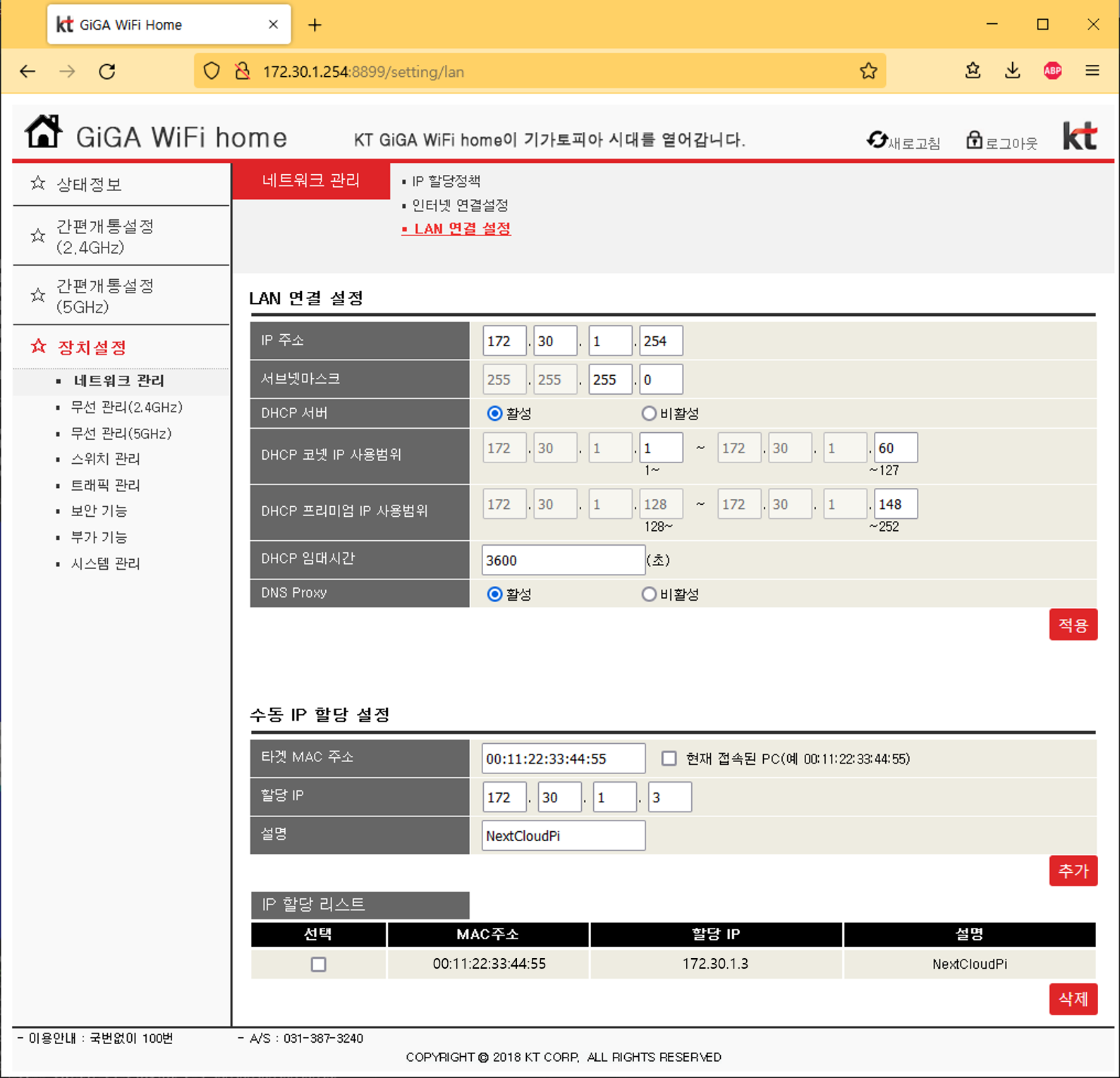
Task: Click the browser forward arrow
Action: coord(67,71)
